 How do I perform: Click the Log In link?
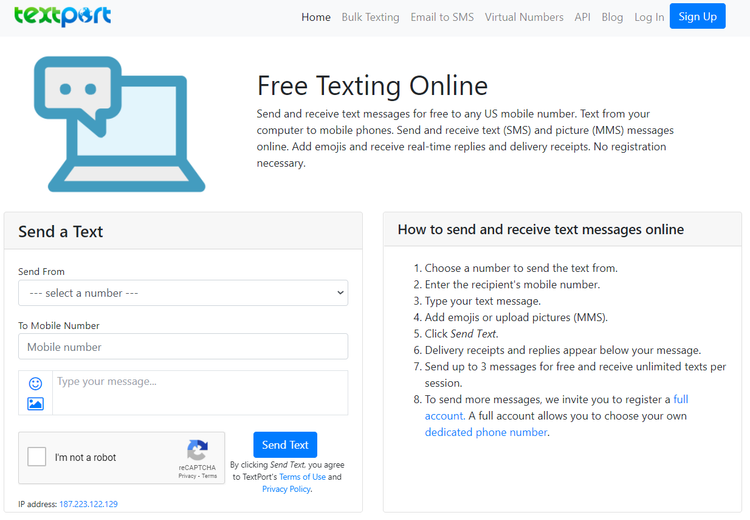click(x=649, y=17)
